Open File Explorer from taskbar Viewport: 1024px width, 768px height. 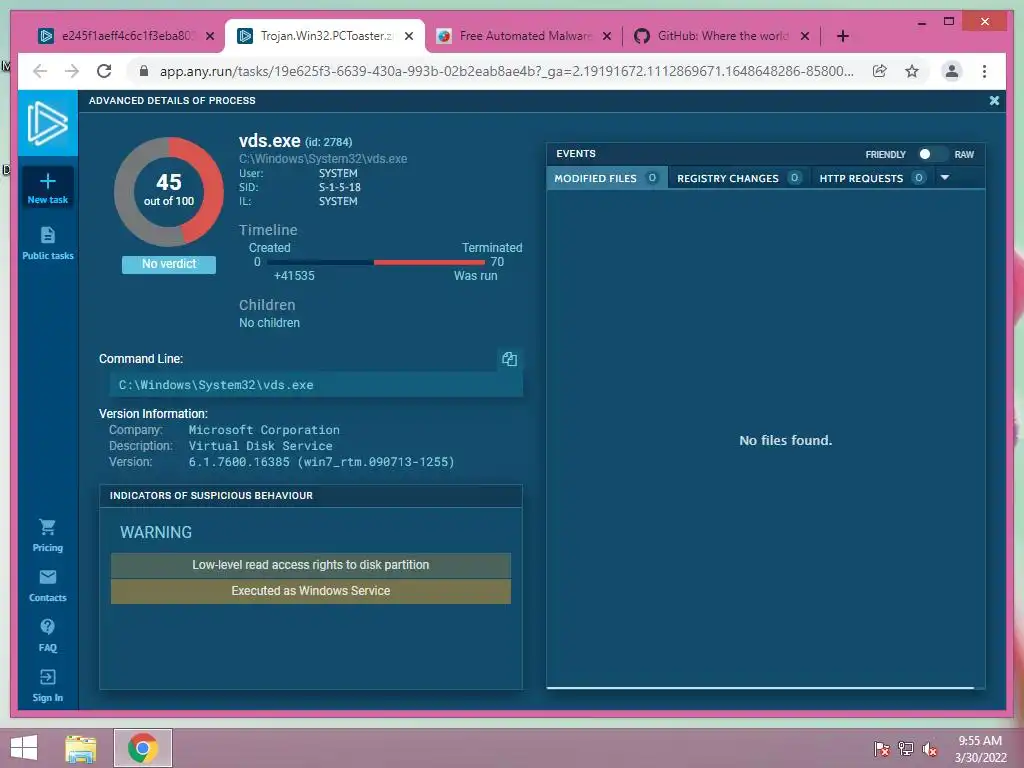click(x=80, y=748)
